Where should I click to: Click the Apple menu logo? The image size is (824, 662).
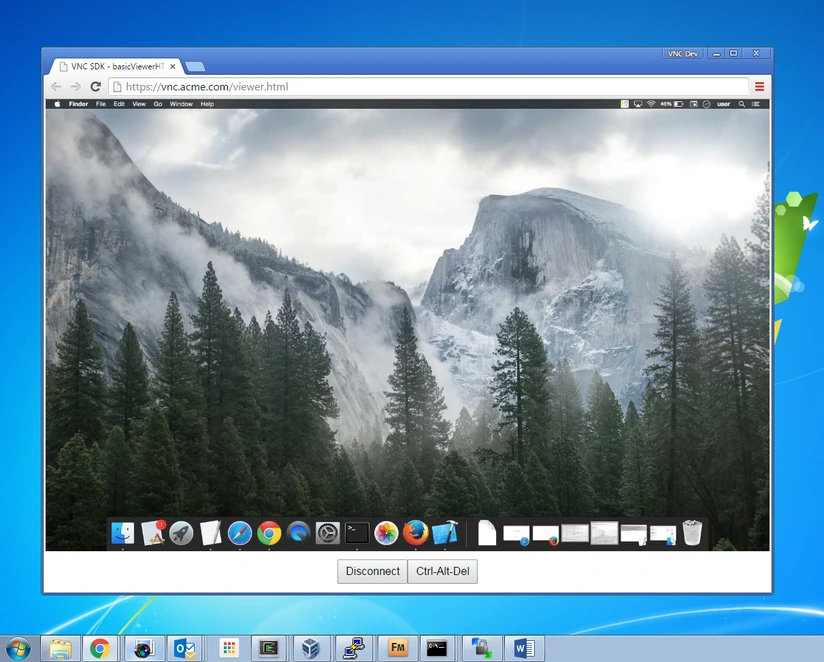(x=57, y=104)
